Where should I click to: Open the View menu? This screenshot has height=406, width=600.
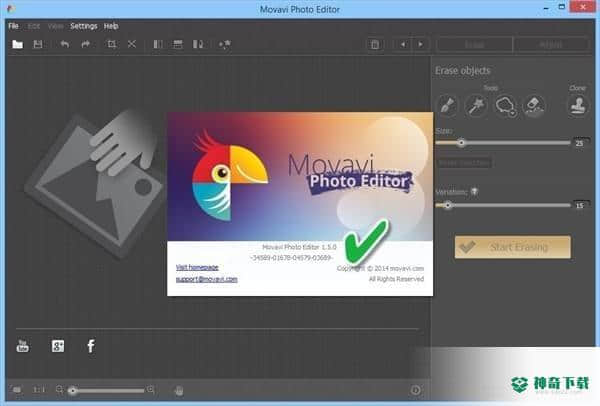click(x=55, y=26)
